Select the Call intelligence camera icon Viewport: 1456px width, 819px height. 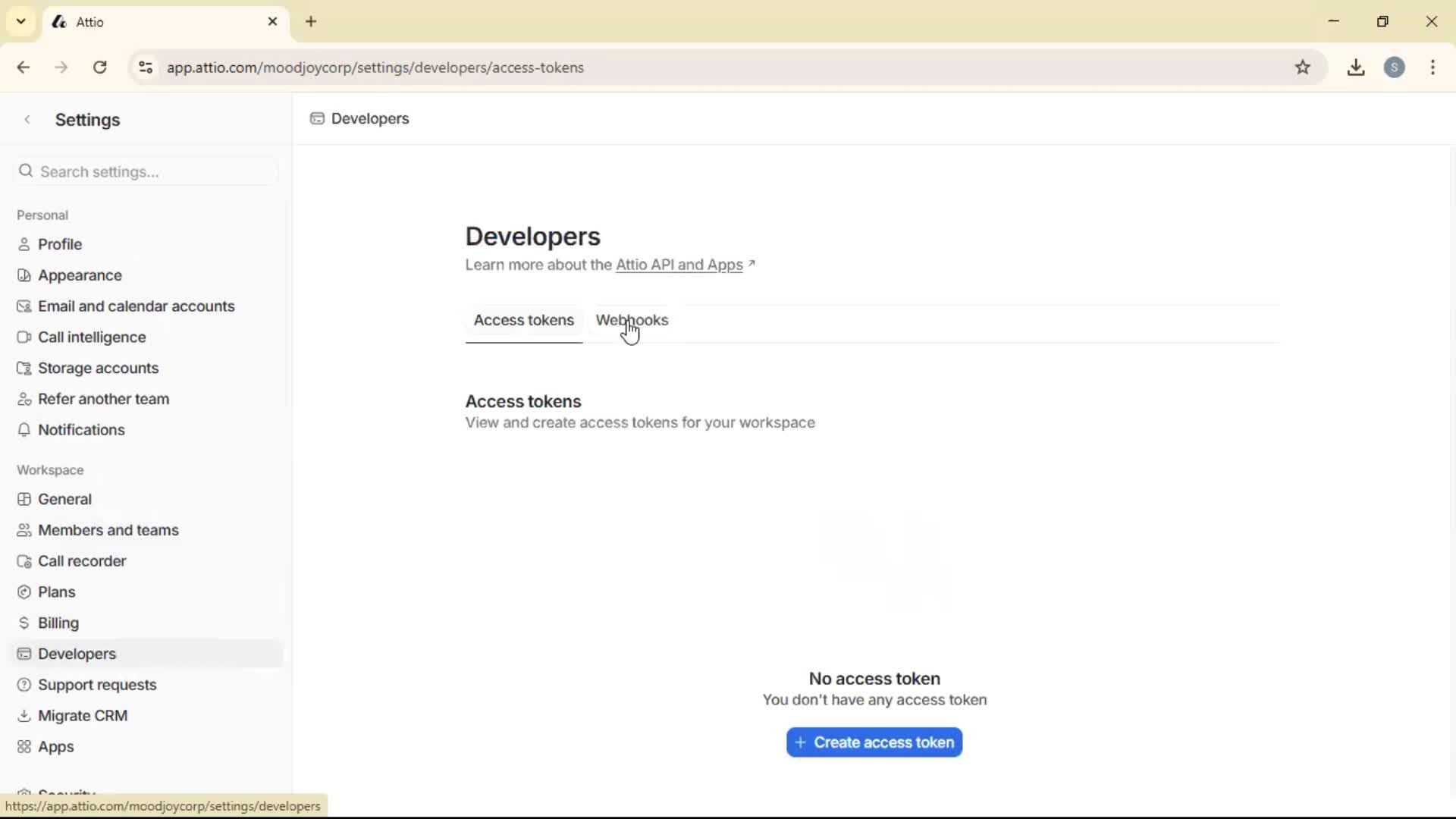24,337
